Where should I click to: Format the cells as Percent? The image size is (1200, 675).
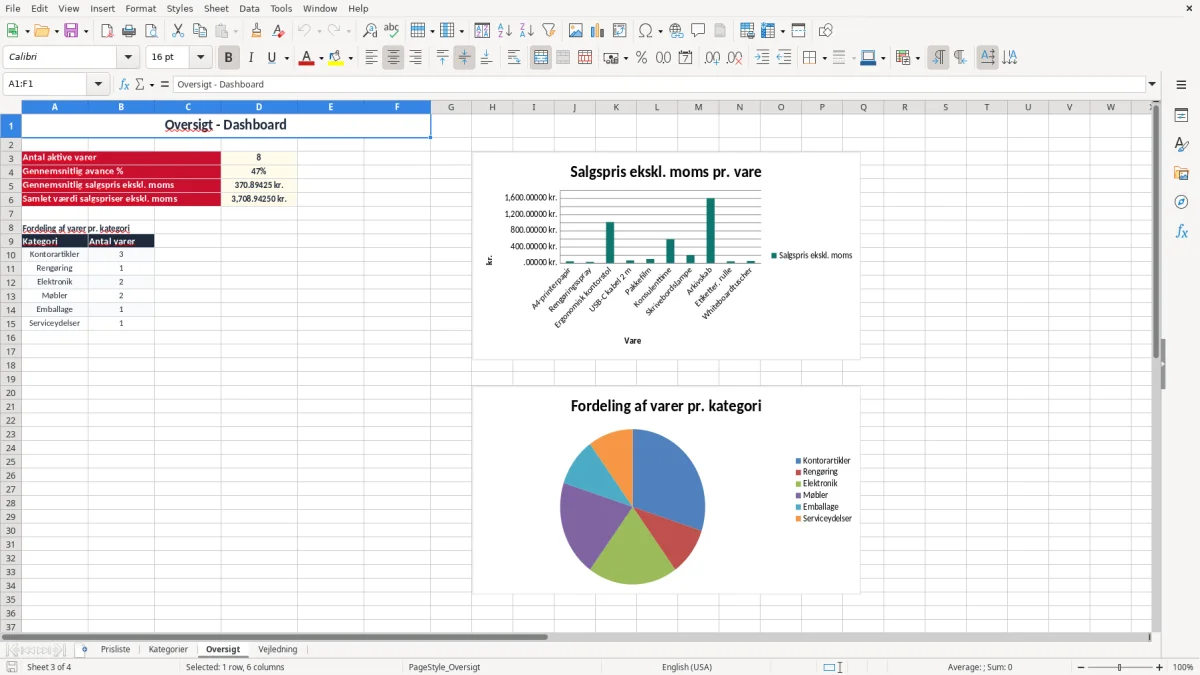pyautogui.click(x=641, y=58)
